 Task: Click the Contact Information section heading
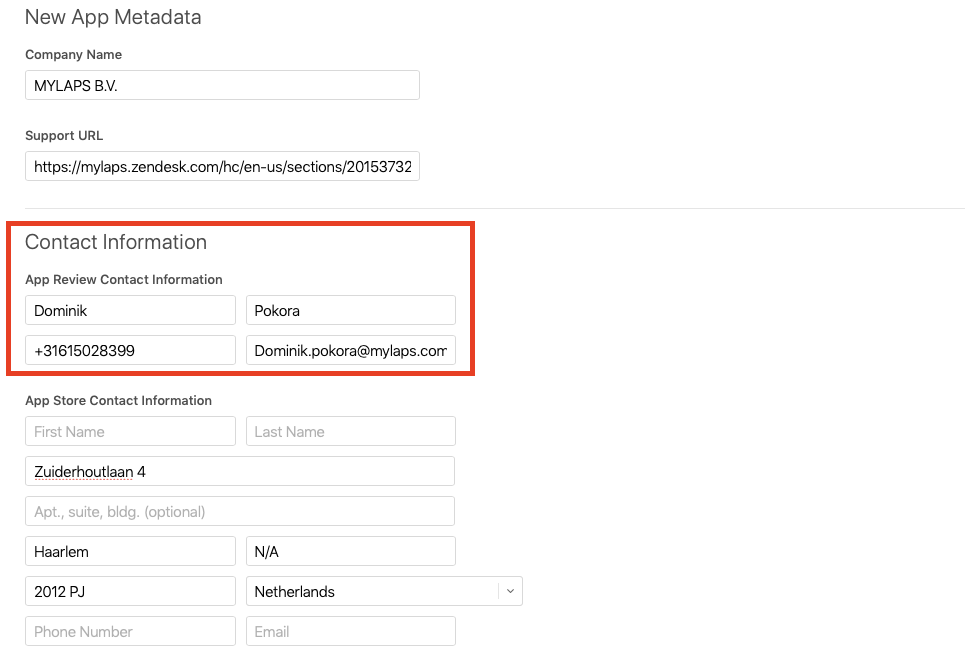click(x=116, y=242)
